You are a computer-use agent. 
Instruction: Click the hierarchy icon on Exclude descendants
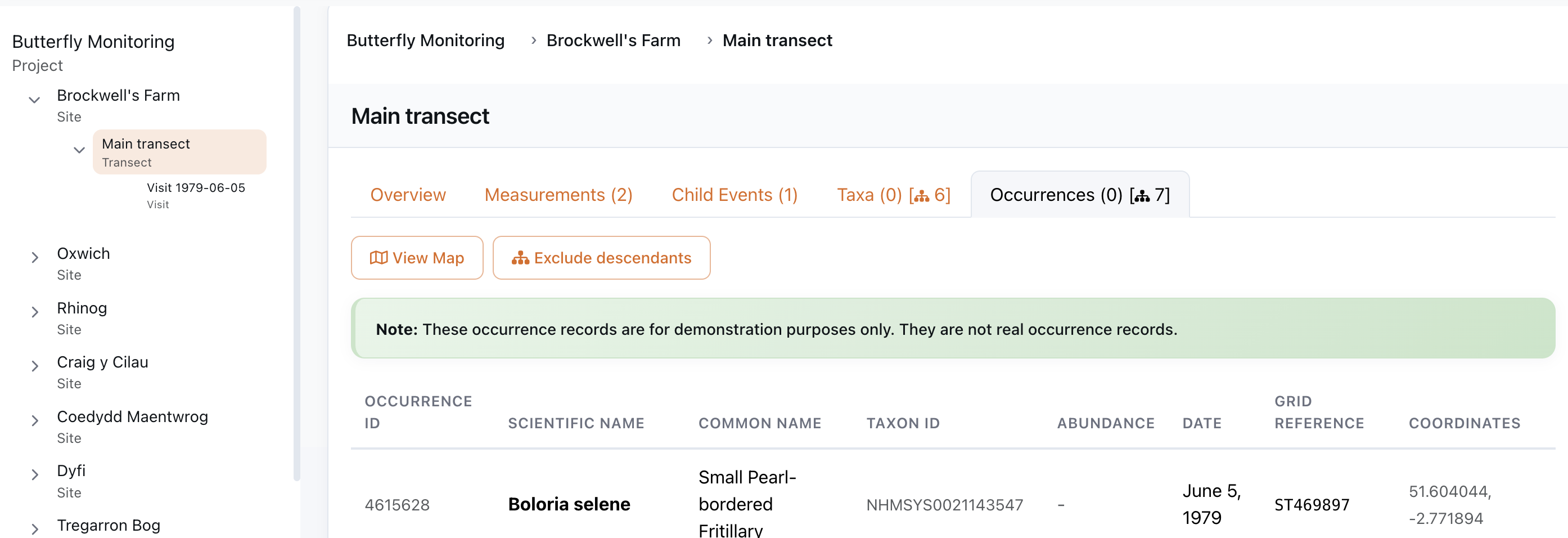519,258
